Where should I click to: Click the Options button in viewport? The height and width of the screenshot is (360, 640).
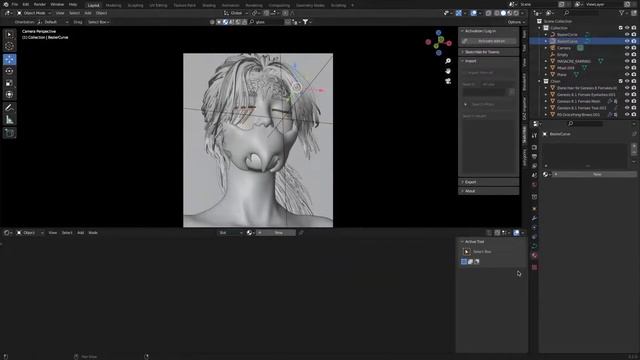[516, 22]
